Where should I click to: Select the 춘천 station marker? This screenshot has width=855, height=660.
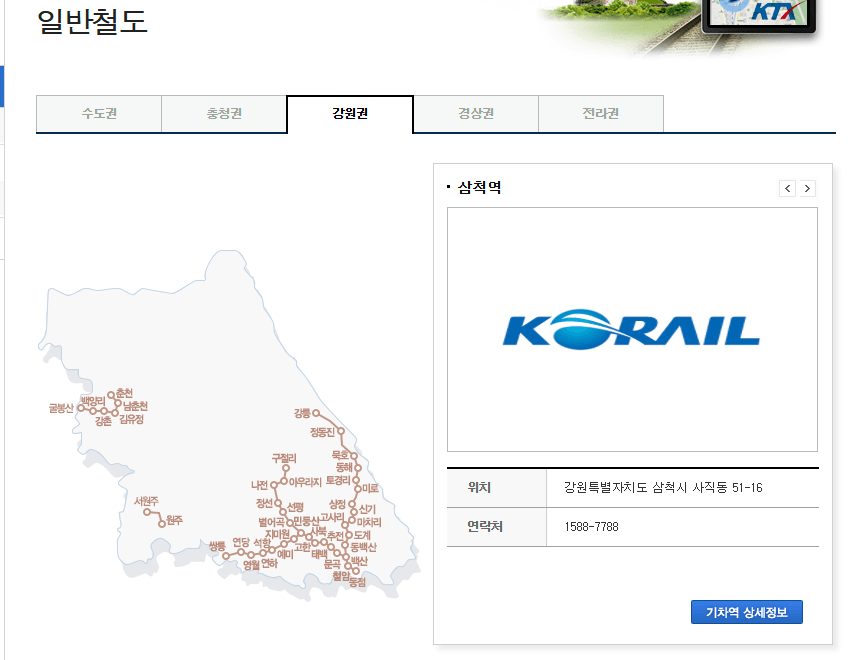tap(111, 395)
